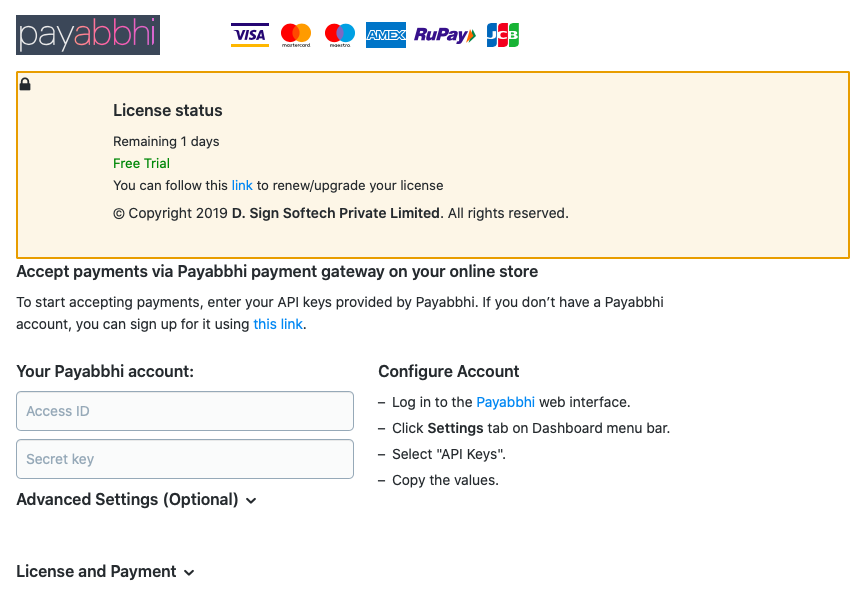Image resolution: width=865 pixels, height=591 pixels.
Task: Expand the License and Payment section
Action: tap(96, 571)
